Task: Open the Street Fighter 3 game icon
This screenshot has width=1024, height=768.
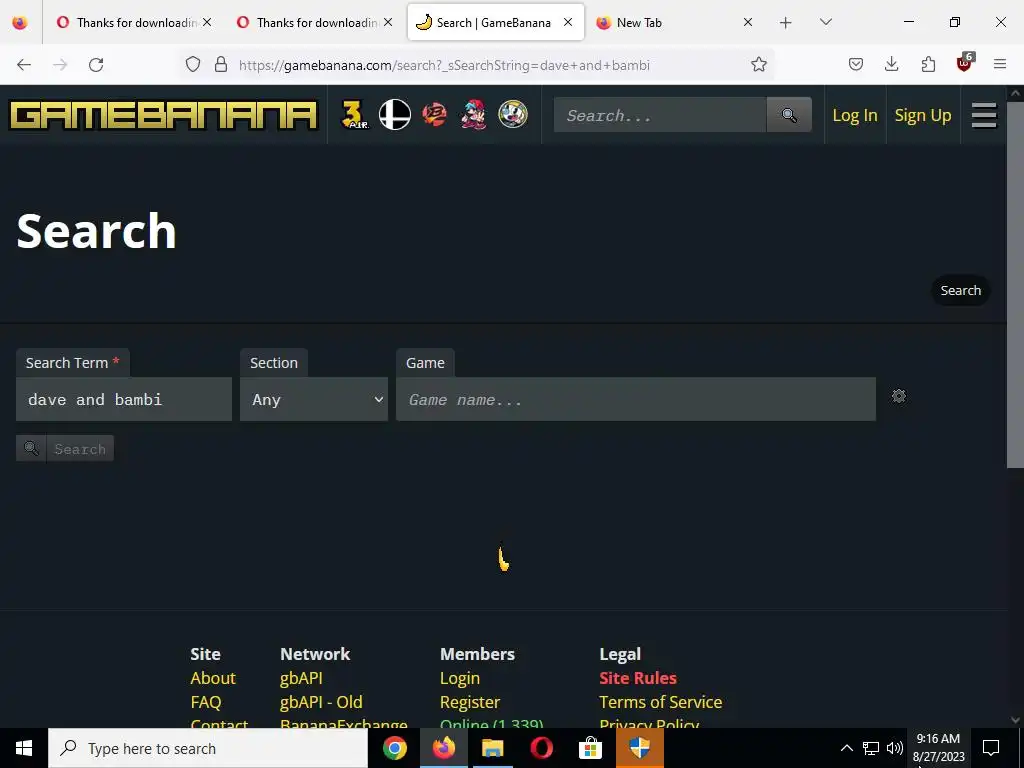Action: 355,115
